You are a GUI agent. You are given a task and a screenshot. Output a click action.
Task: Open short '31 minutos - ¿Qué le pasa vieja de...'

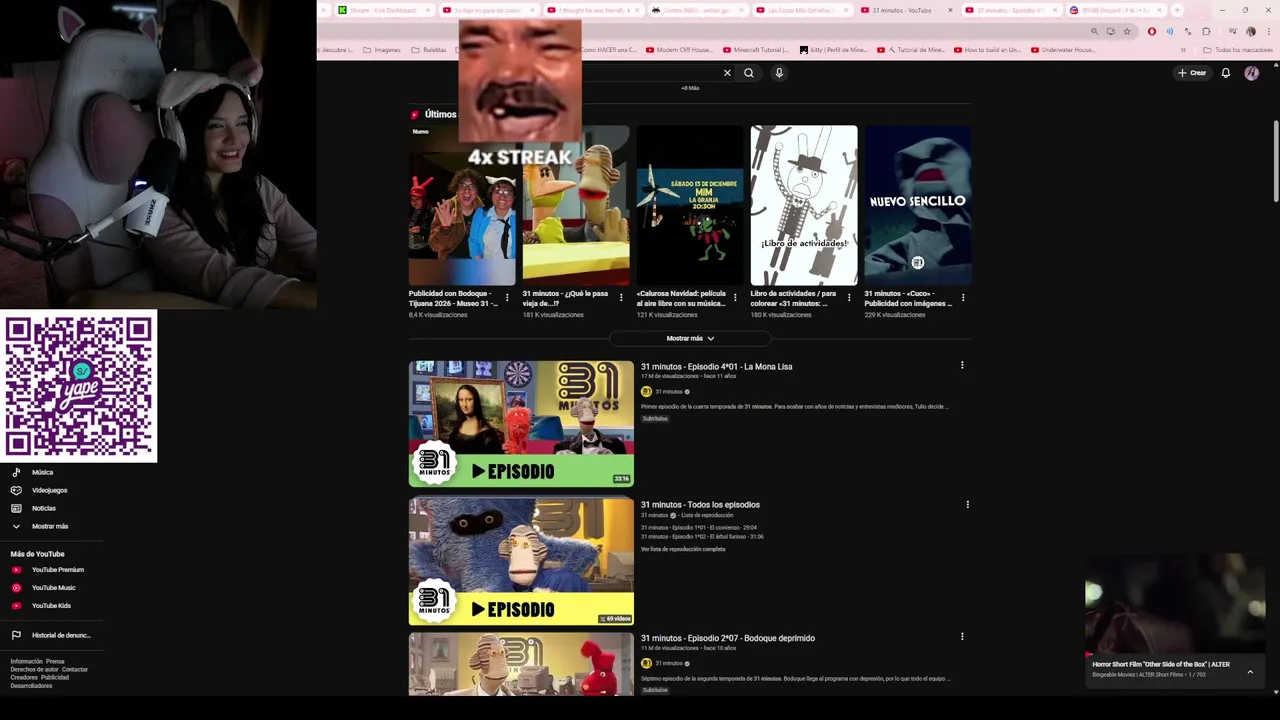[x=576, y=205]
